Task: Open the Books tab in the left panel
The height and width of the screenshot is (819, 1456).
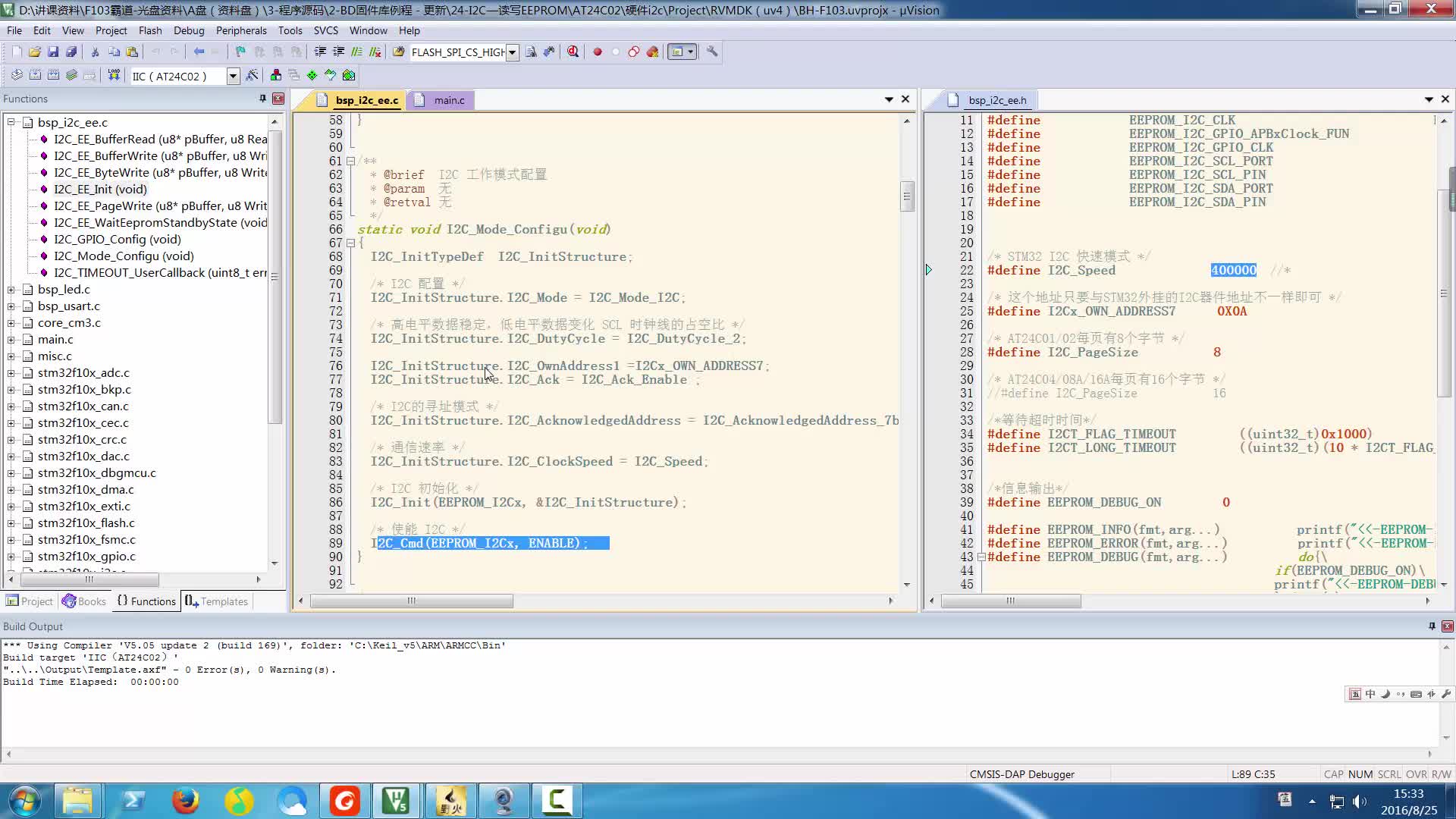Action: tap(84, 601)
